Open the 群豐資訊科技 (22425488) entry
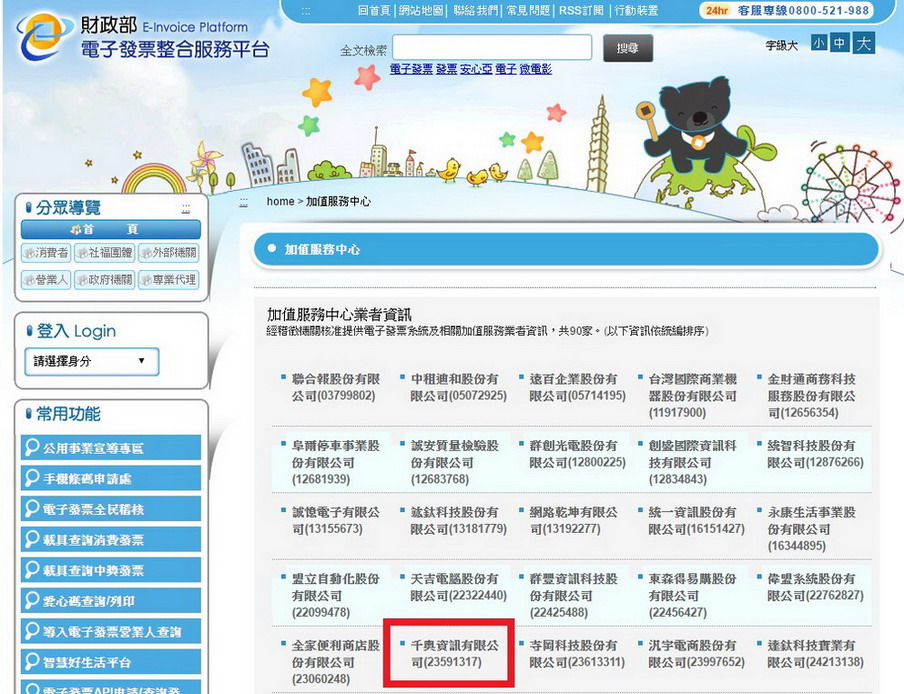 click(x=573, y=595)
